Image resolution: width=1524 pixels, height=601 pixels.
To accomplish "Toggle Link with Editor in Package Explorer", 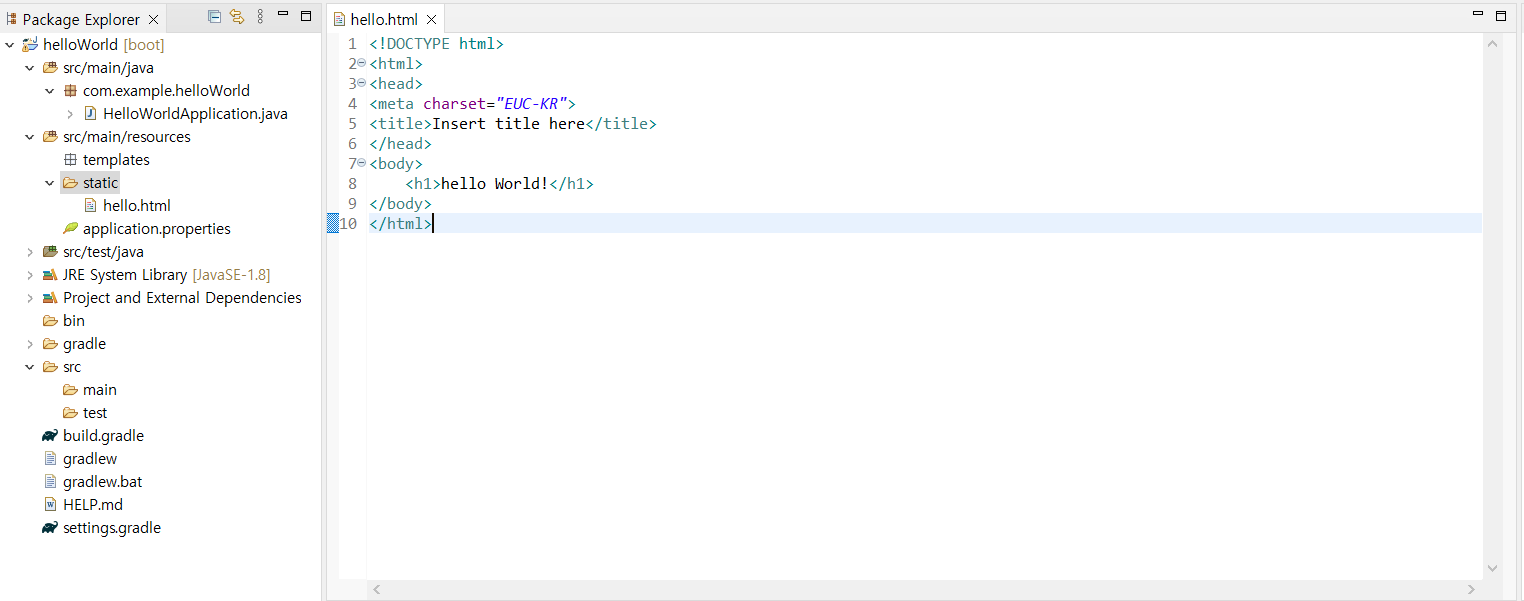I will click(236, 18).
